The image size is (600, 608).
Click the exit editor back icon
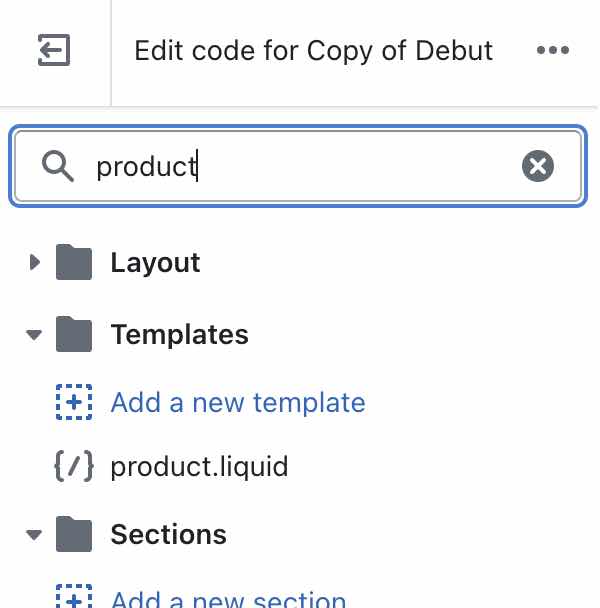54,51
